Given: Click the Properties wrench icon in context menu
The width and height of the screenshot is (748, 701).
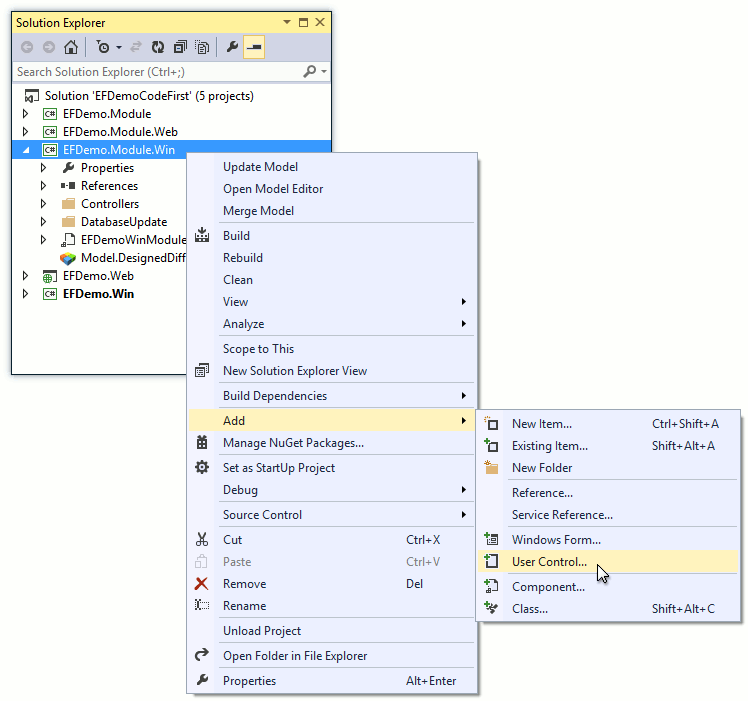Looking at the screenshot, I should pyautogui.click(x=202, y=680).
